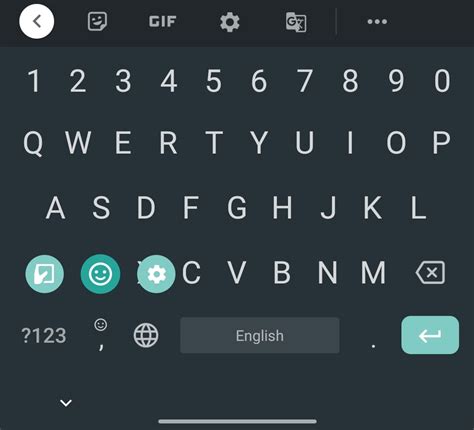Select the emoji smiley popup bubble
The height and width of the screenshot is (430, 474).
pos(100,274)
